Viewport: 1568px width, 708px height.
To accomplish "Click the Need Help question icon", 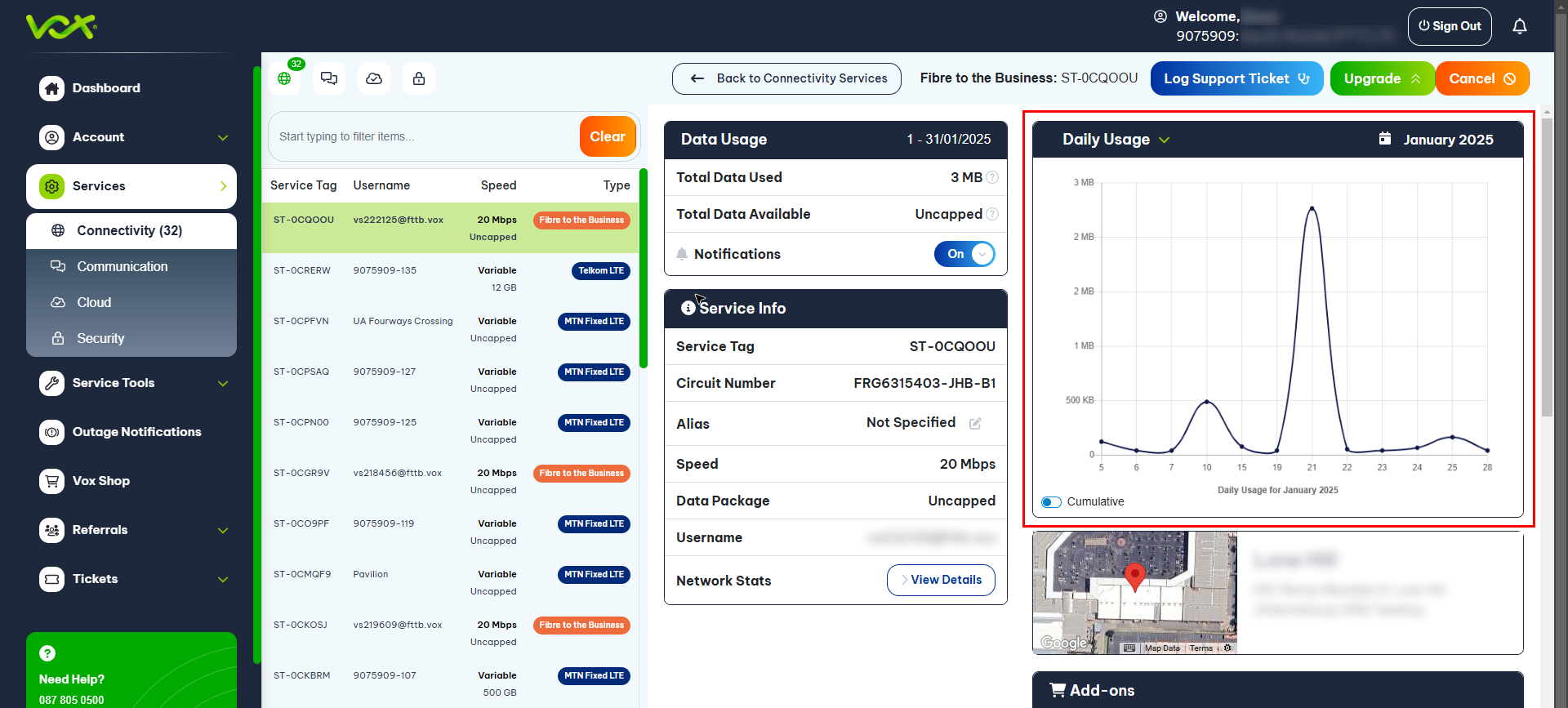I will coord(47,653).
